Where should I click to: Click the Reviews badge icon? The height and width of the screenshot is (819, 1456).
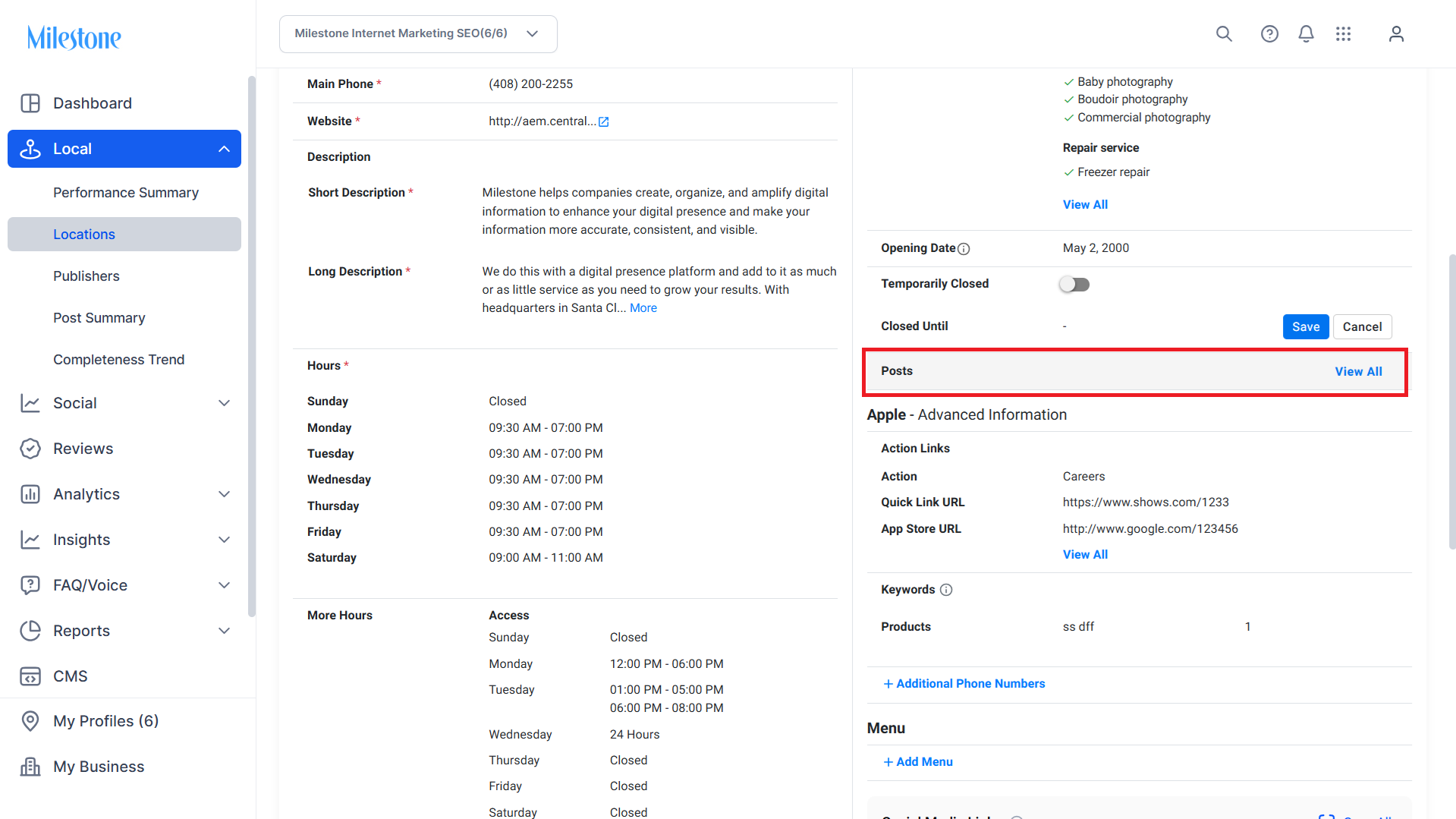pyautogui.click(x=30, y=449)
